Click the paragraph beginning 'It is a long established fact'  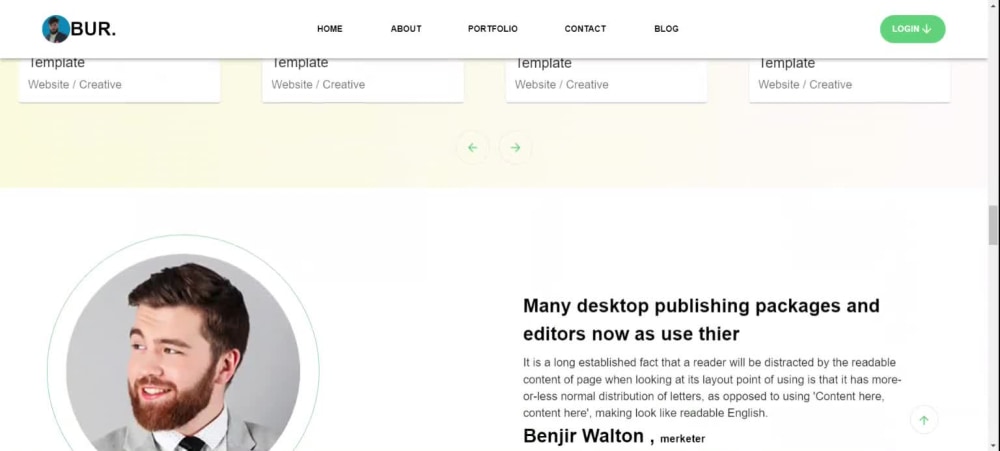[712, 388]
